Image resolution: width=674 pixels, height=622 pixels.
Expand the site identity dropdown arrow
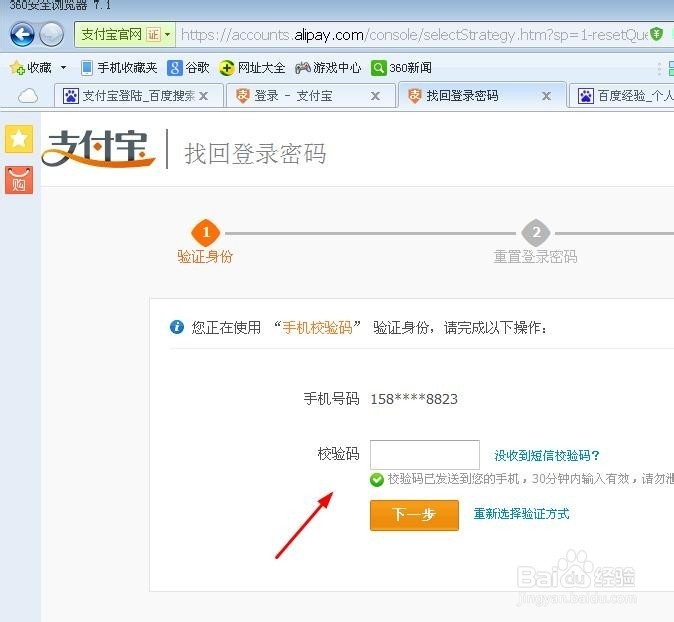click(x=168, y=34)
